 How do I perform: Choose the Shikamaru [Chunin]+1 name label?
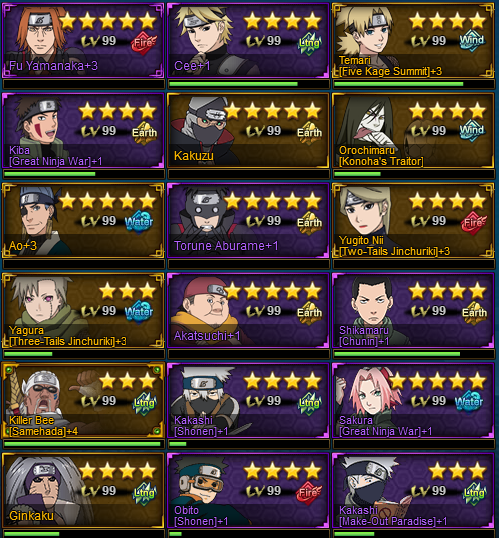364,336
